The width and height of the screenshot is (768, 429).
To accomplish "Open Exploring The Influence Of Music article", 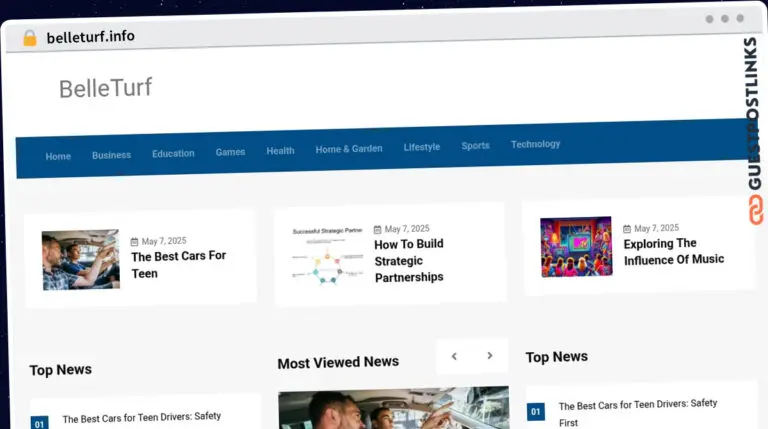I will pyautogui.click(x=673, y=251).
